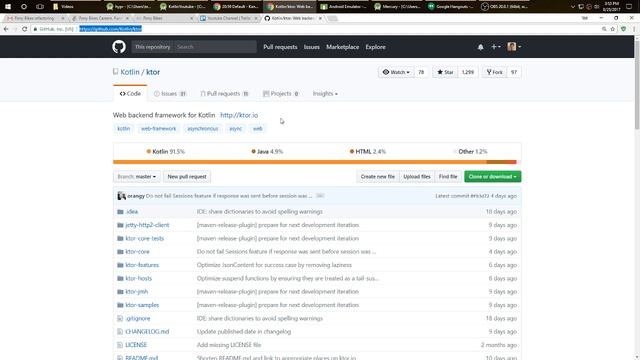The image size is (640, 360).
Task: Open the .gitignore file
Action: tap(138, 318)
